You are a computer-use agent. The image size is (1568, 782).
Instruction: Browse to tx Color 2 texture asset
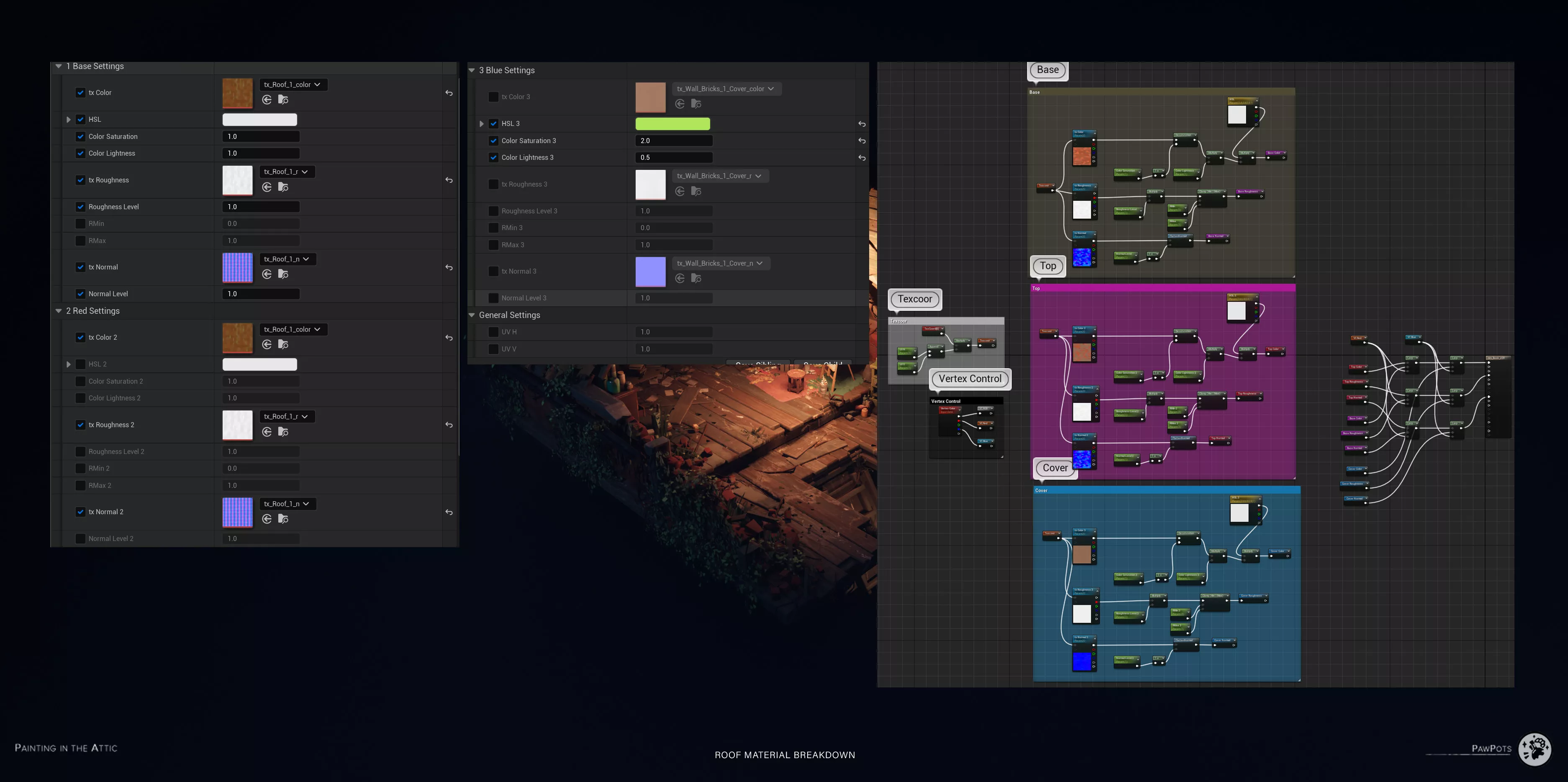point(283,344)
